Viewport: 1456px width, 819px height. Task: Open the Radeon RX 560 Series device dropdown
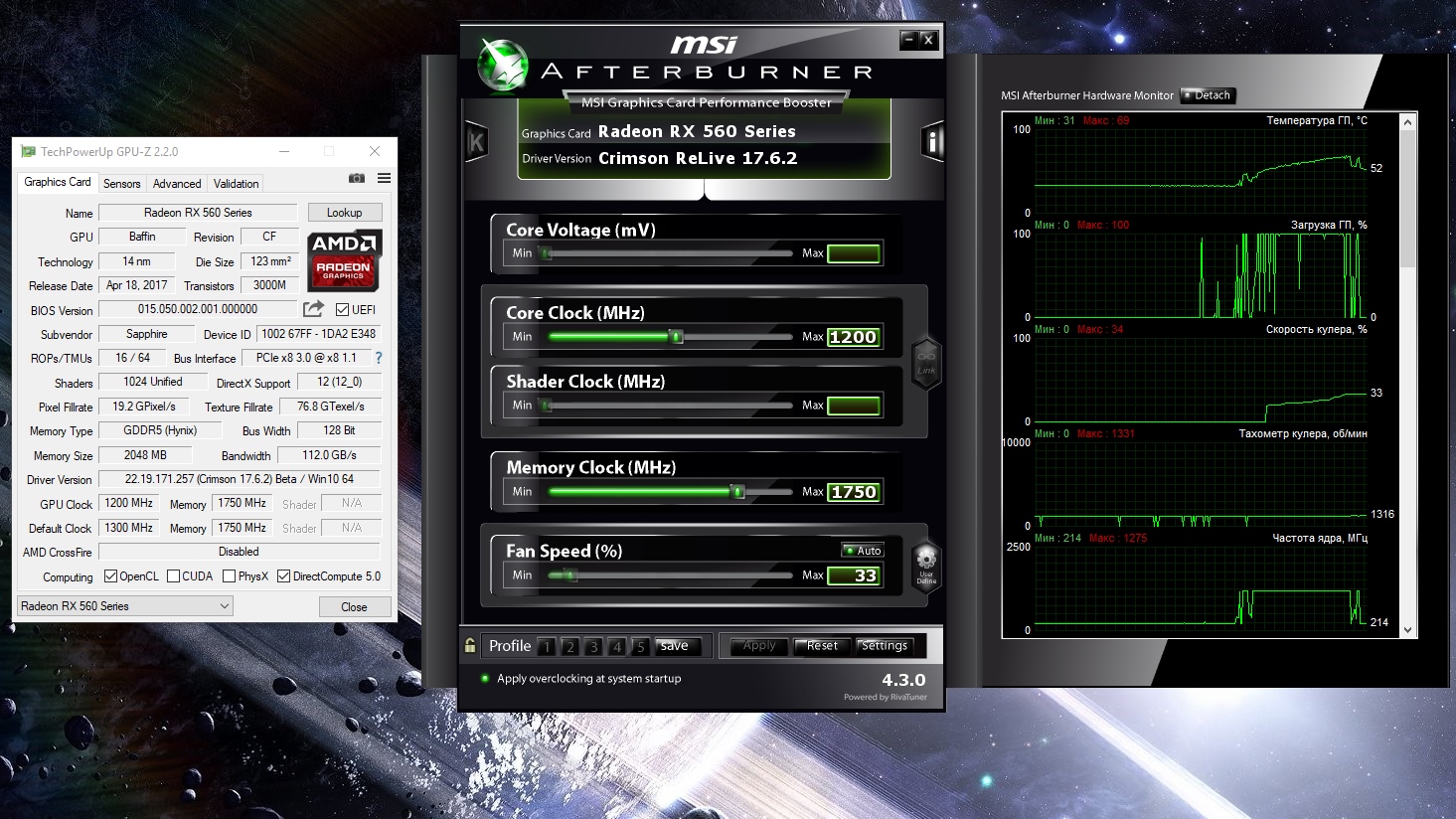tap(125, 605)
